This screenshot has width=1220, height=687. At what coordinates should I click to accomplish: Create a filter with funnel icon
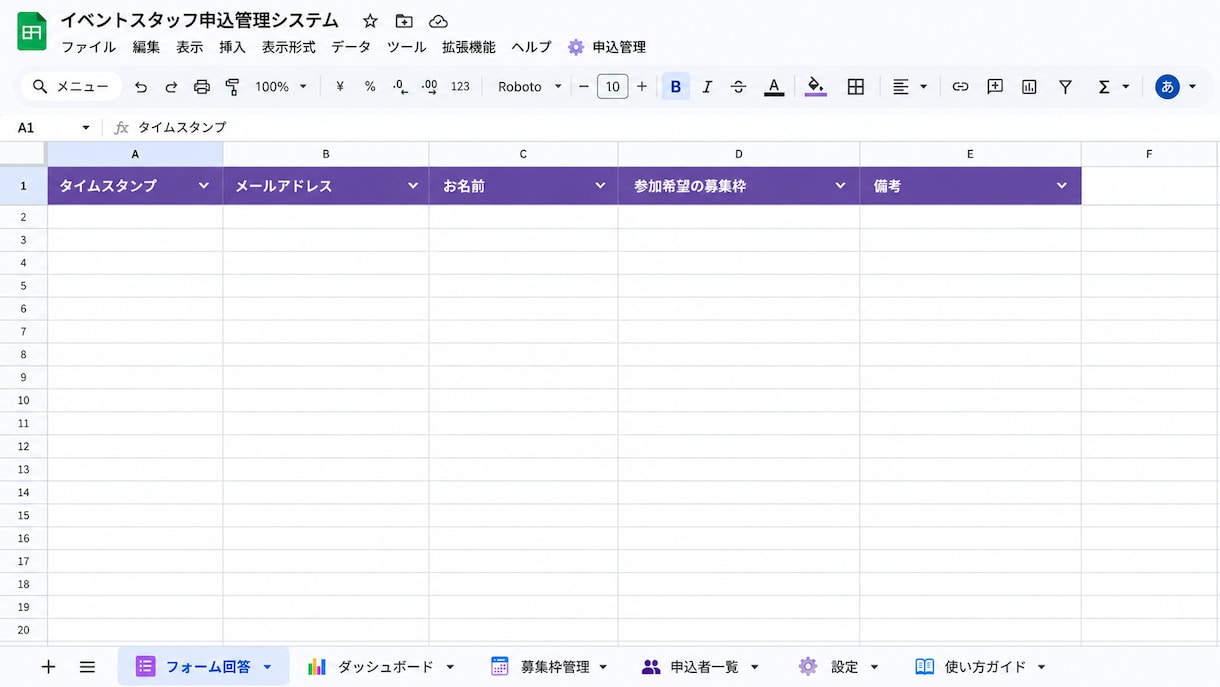(x=1066, y=87)
